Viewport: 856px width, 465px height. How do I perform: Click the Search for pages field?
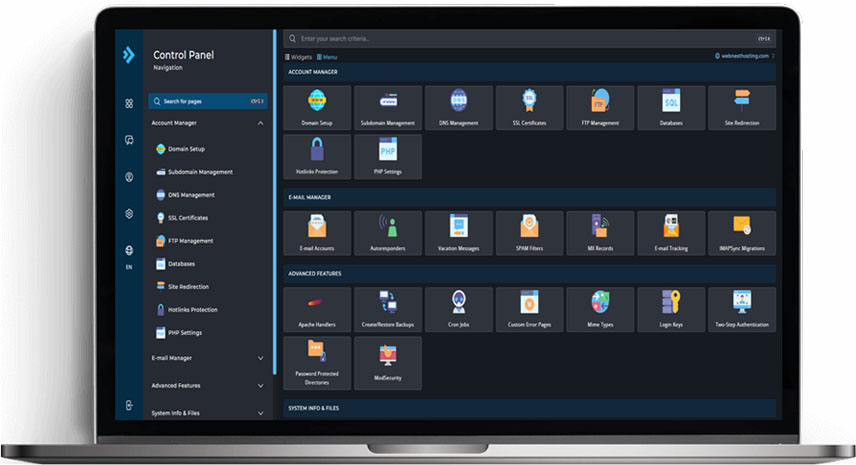click(207, 102)
